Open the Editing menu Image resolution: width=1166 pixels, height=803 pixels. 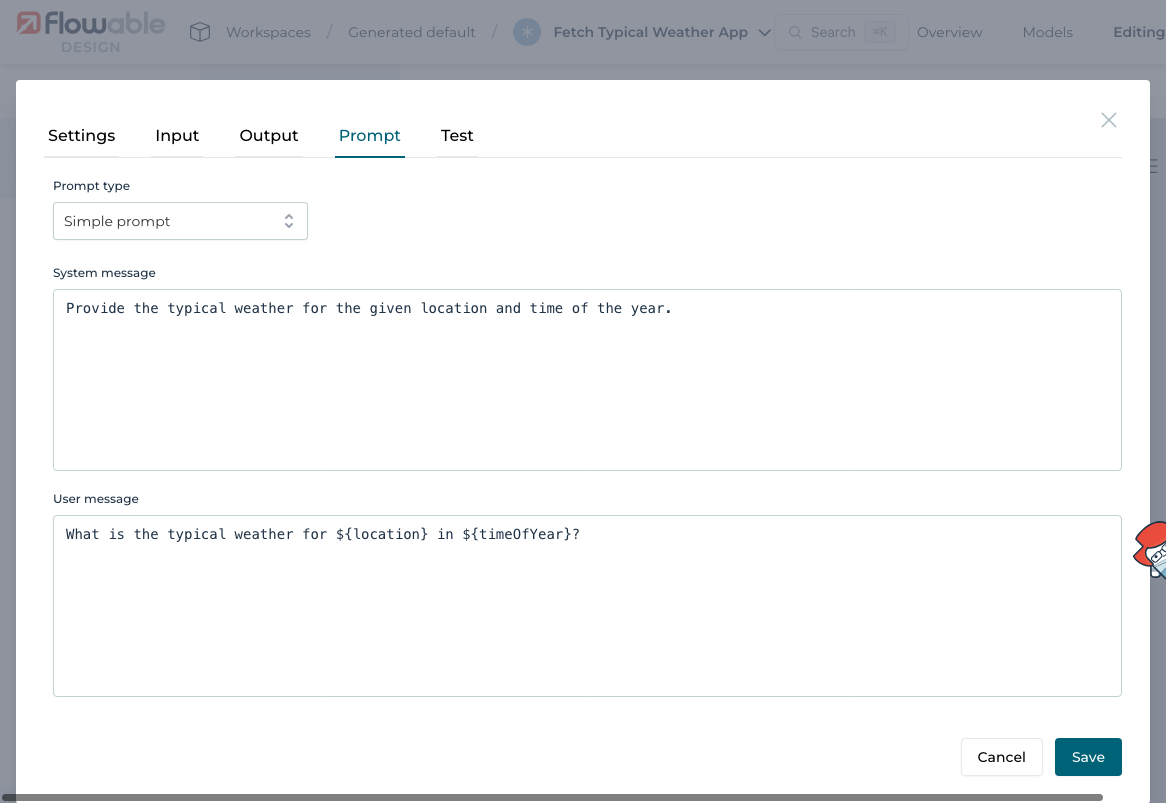(1138, 31)
